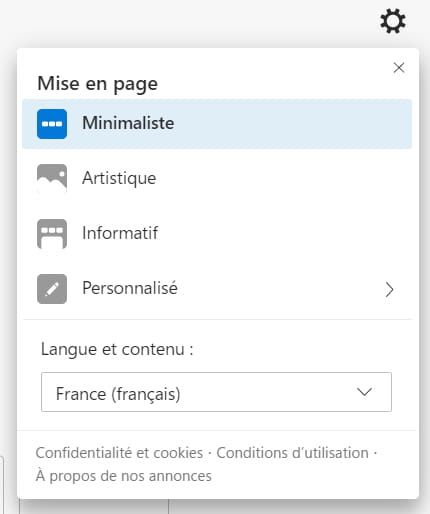Open À propos de nos annonces link
The width and height of the screenshot is (430, 514).
[x=123, y=476]
